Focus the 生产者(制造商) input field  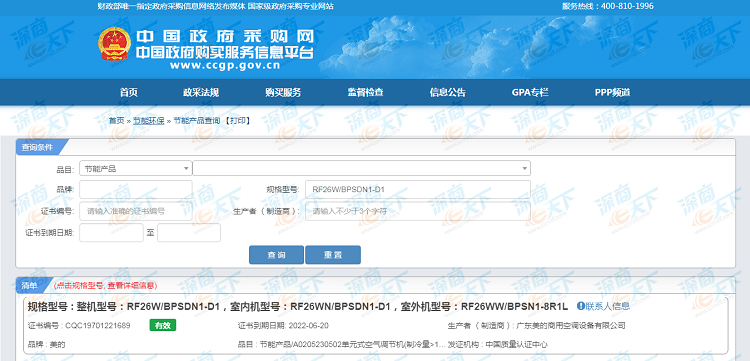pos(418,211)
